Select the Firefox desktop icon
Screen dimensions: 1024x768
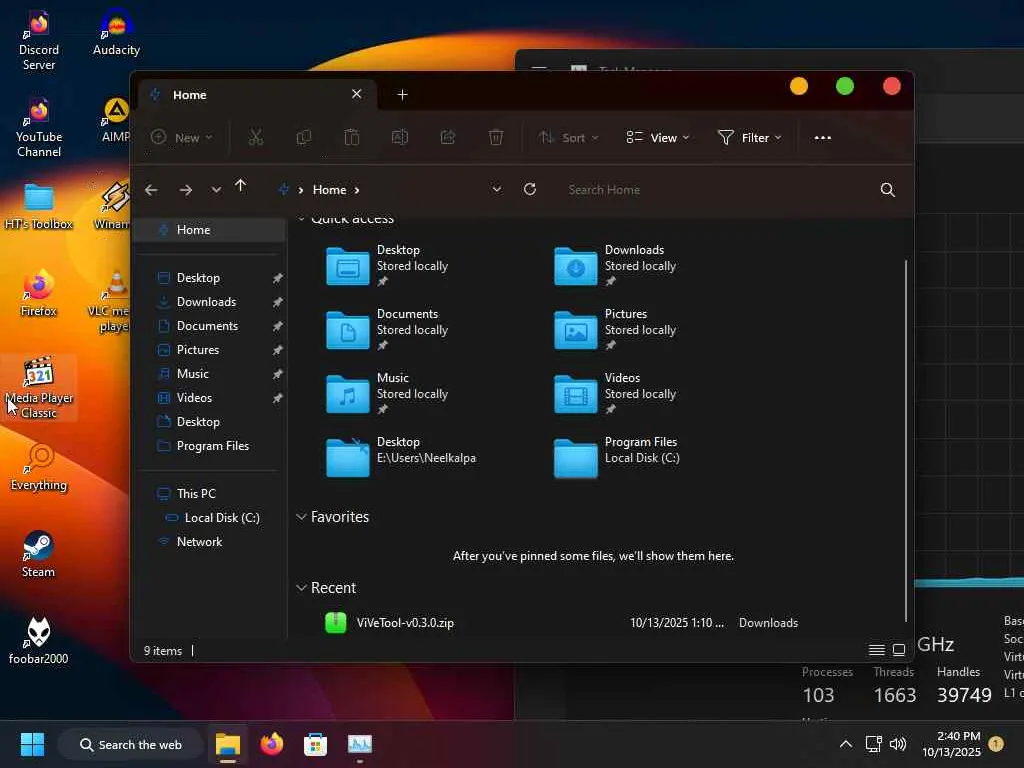point(38,293)
